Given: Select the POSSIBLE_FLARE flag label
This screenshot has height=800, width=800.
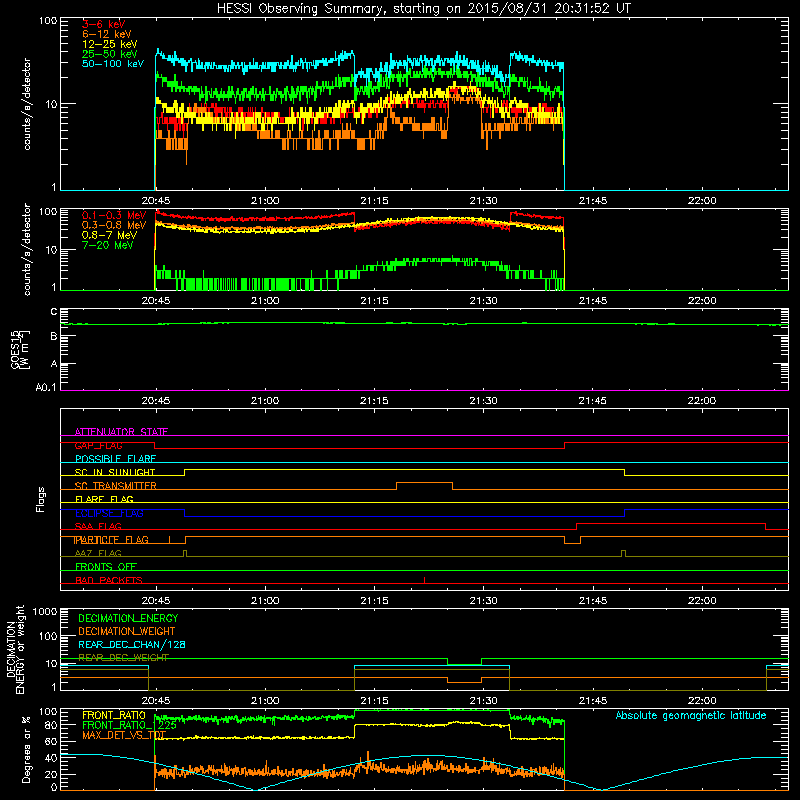Looking at the screenshot, I should point(115,459).
